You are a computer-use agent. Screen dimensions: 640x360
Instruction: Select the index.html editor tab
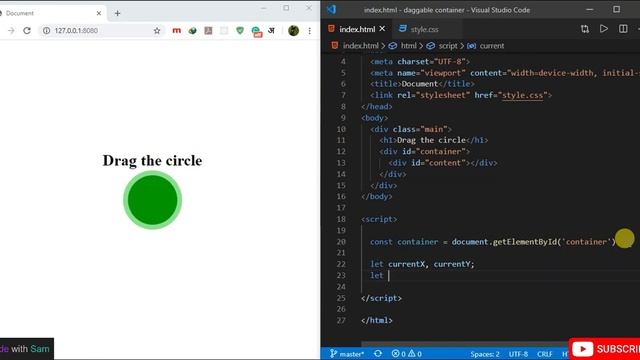point(357,29)
